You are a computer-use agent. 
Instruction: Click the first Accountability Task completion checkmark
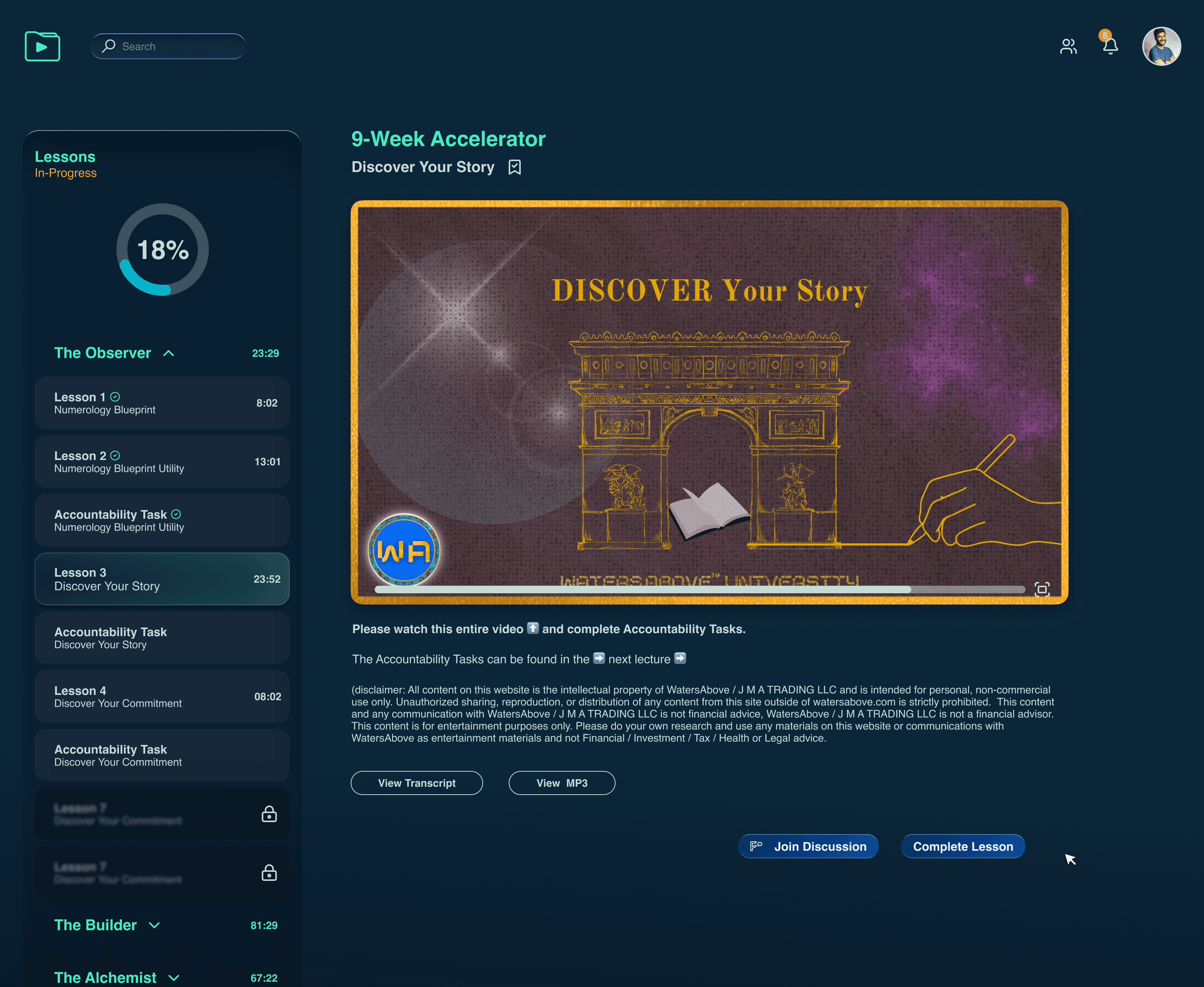pos(176,514)
